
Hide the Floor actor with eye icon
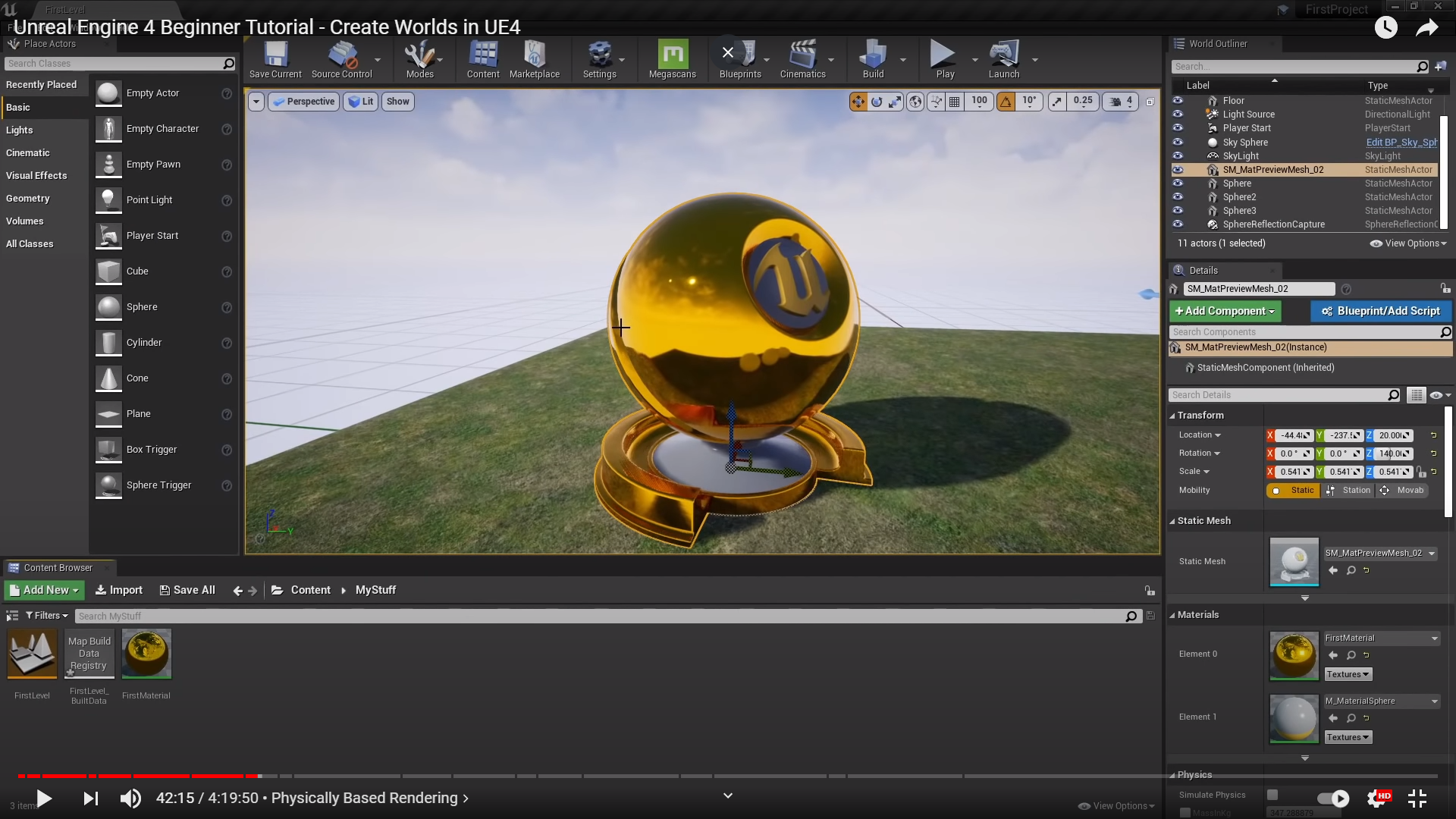(1178, 100)
